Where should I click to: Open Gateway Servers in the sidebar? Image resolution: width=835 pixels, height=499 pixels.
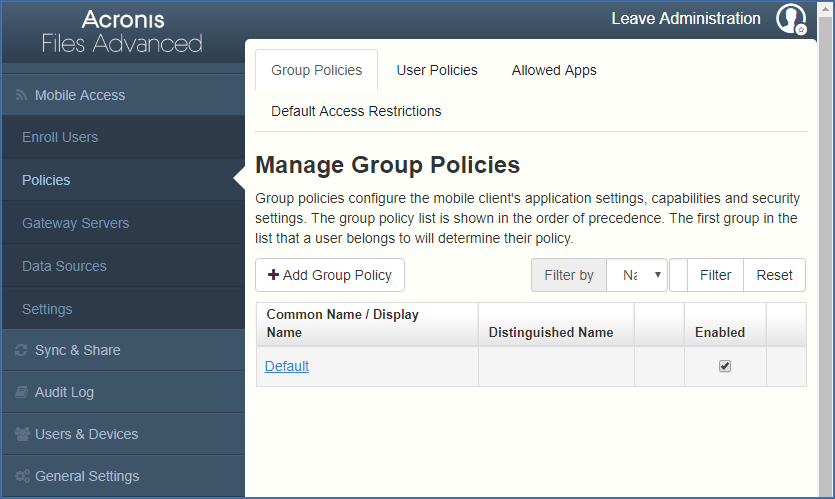pos(123,223)
